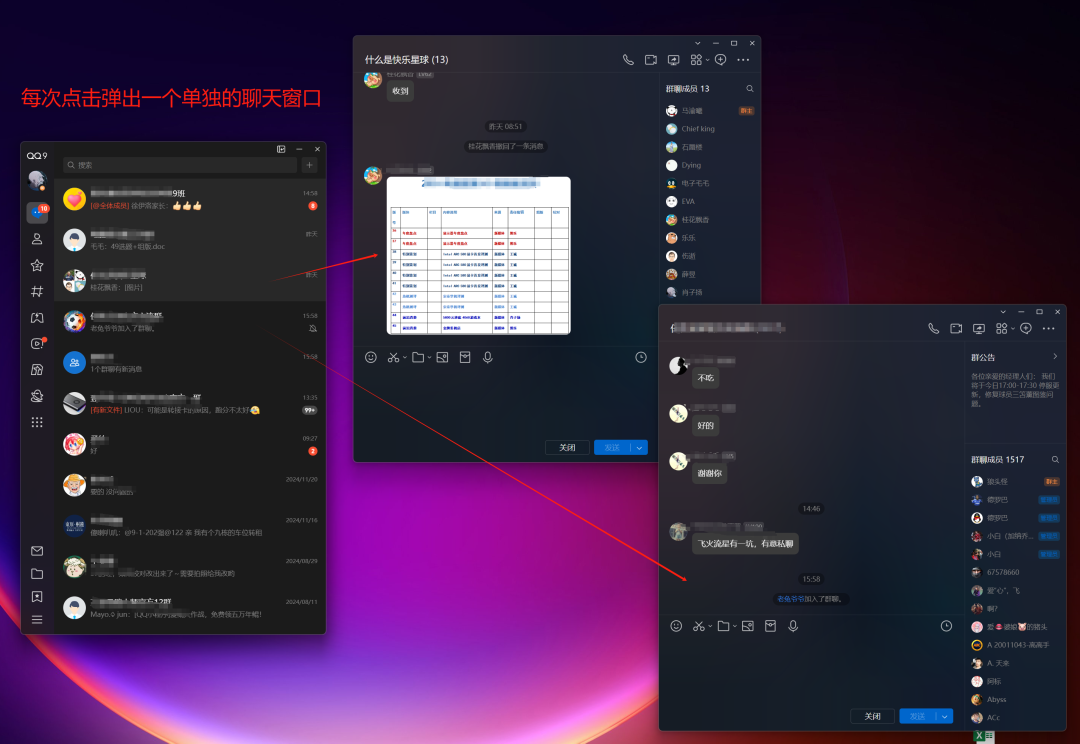Open the star-shaped QQ Space icon in sidebar

point(37,265)
